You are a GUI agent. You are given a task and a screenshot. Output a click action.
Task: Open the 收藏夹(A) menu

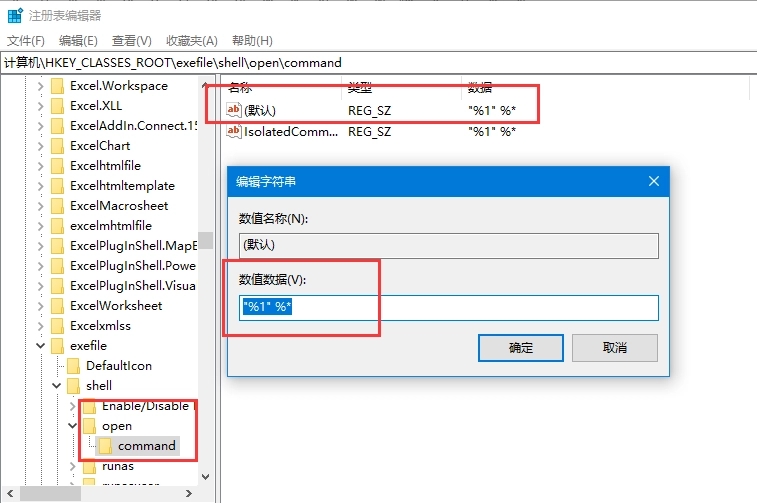[192, 41]
